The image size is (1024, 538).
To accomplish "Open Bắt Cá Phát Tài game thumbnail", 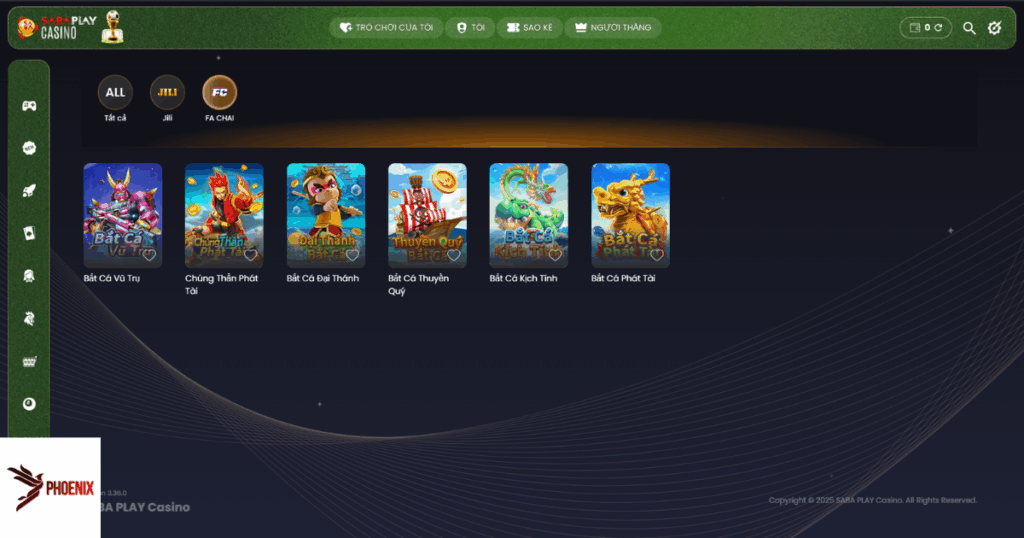I will [630, 215].
